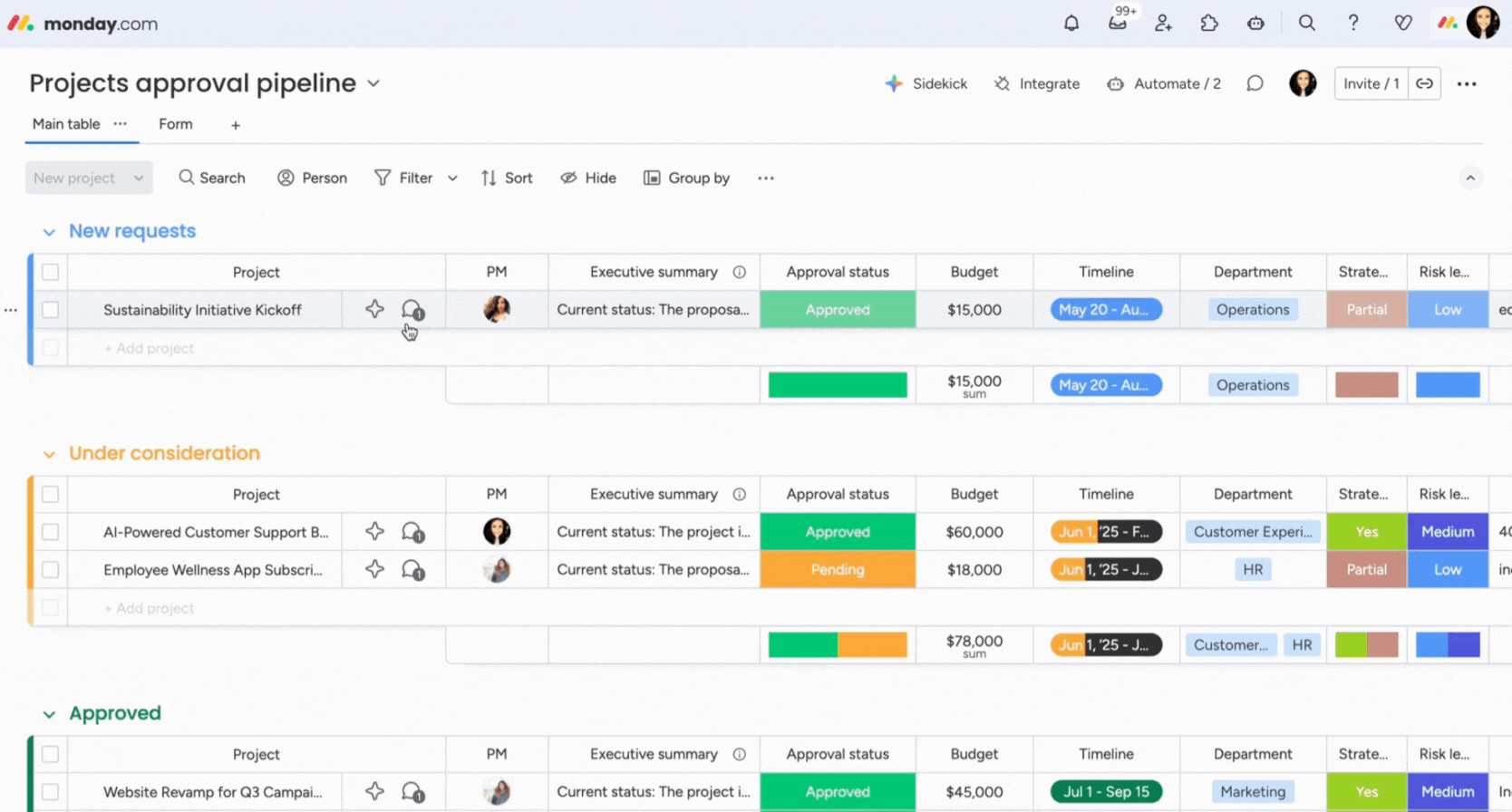Image resolution: width=1512 pixels, height=812 pixels.
Task: Open the PM avatar for Employee Wellness App row
Action: click(497, 570)
